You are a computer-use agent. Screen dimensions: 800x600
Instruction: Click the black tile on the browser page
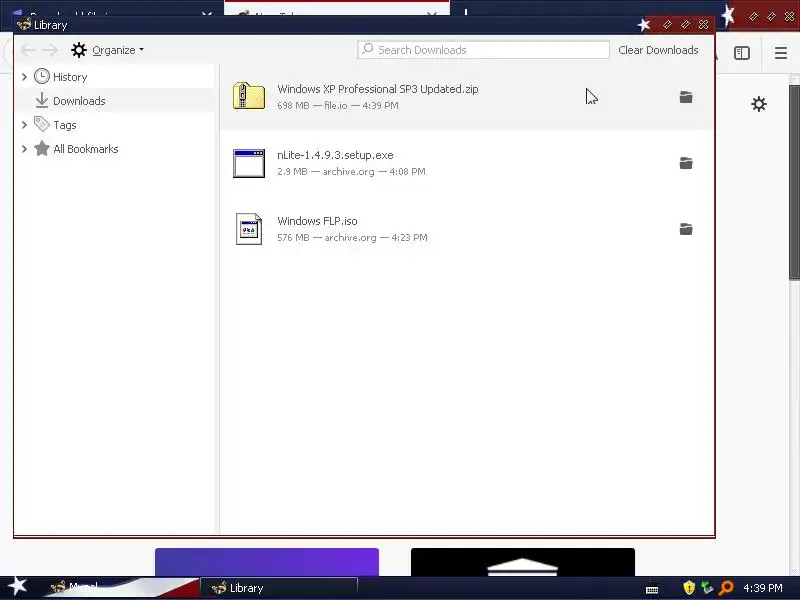point(523,562)
